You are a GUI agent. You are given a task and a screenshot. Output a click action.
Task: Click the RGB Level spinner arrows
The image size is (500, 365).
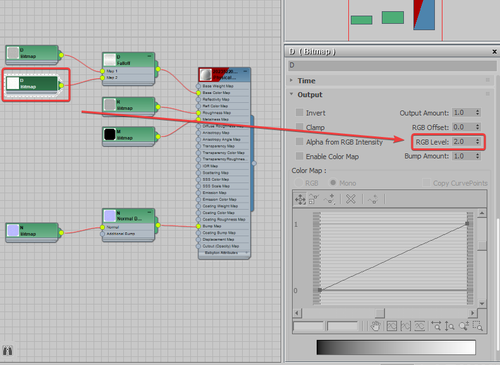point(478,142)
